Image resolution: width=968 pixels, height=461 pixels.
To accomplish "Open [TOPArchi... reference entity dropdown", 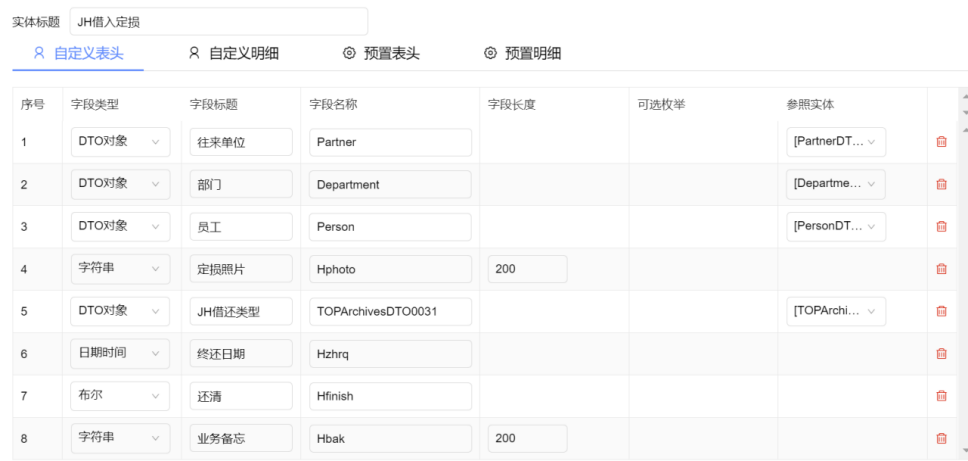I will [x=836, y=311].
